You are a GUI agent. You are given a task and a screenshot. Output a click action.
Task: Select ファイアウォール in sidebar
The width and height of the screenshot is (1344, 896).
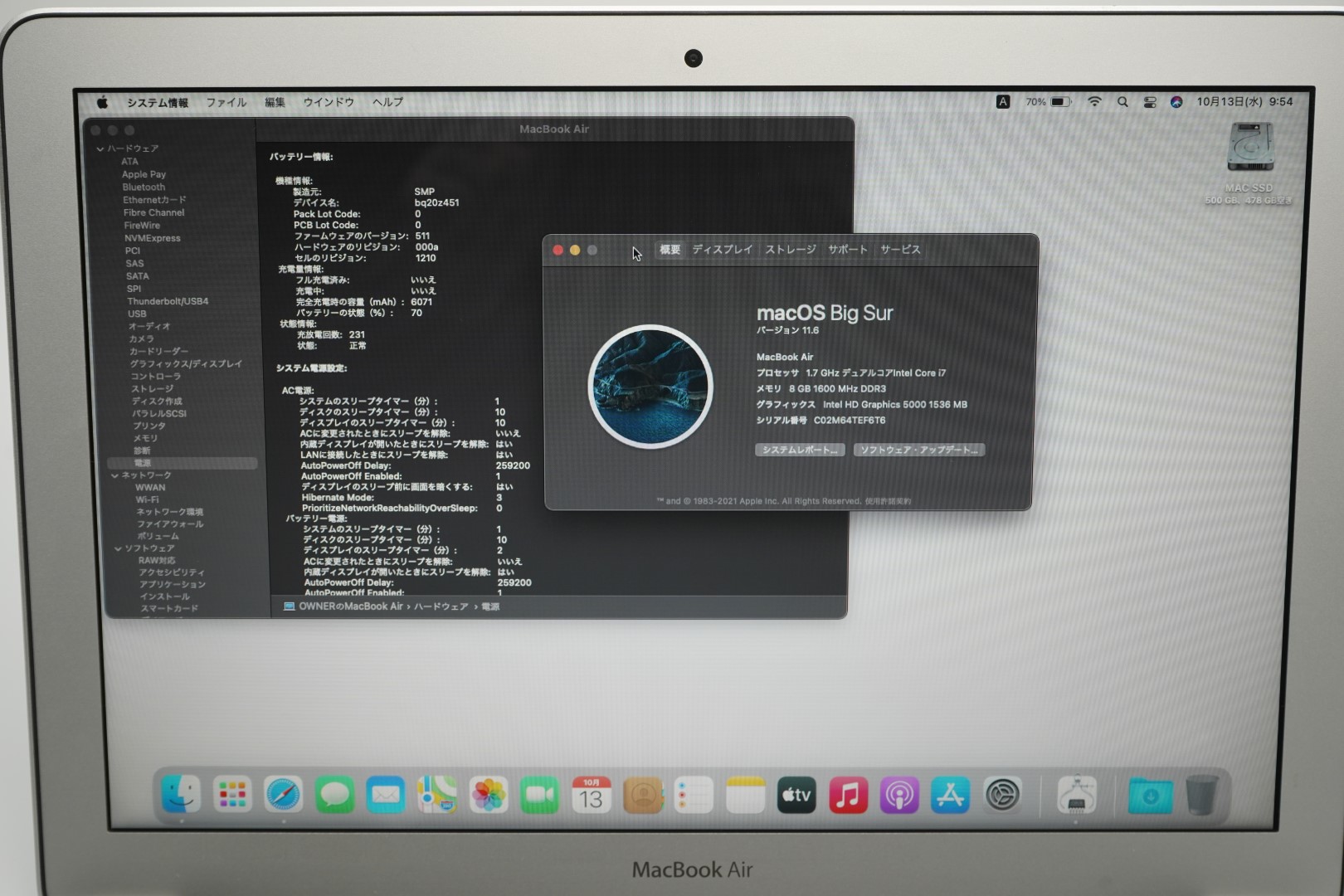coord(170,524)
